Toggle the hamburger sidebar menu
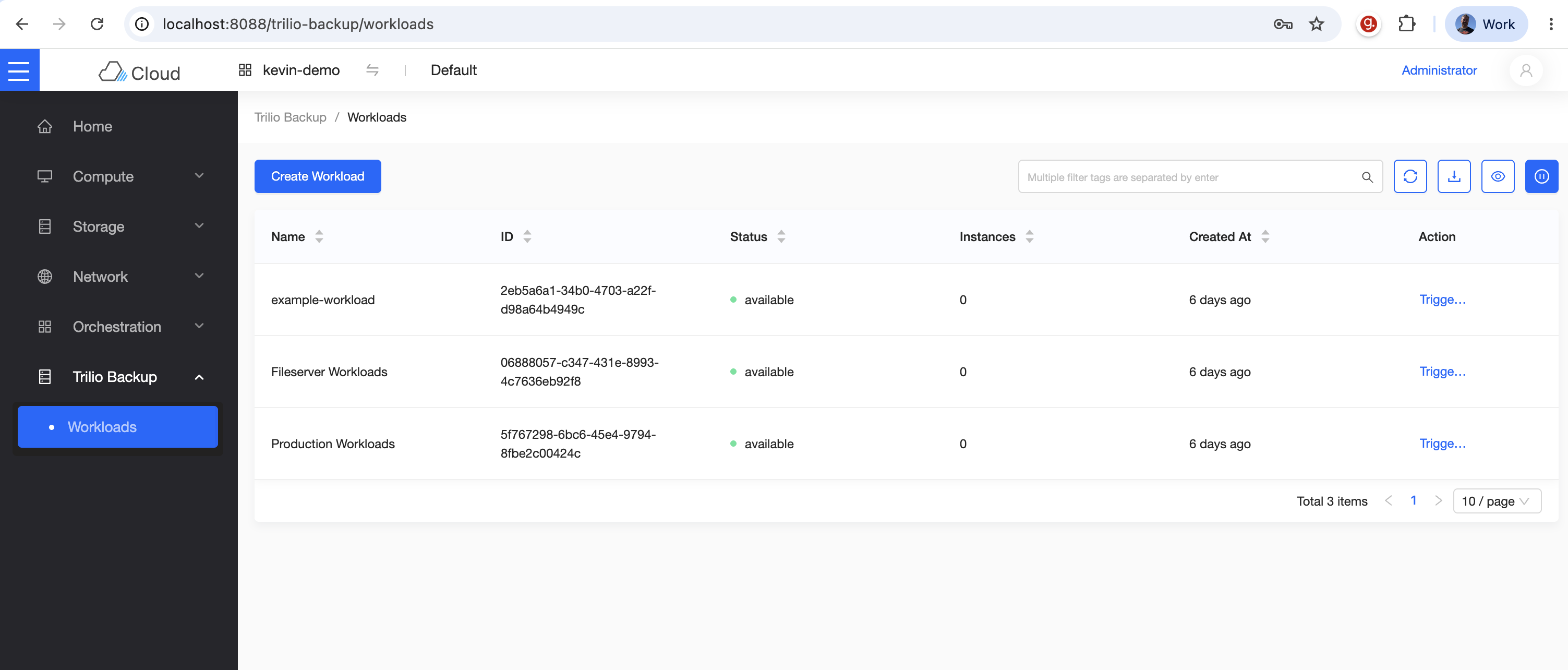This screenshot has height=670, width=1568. pyautogui.click(x=19, y=70)
